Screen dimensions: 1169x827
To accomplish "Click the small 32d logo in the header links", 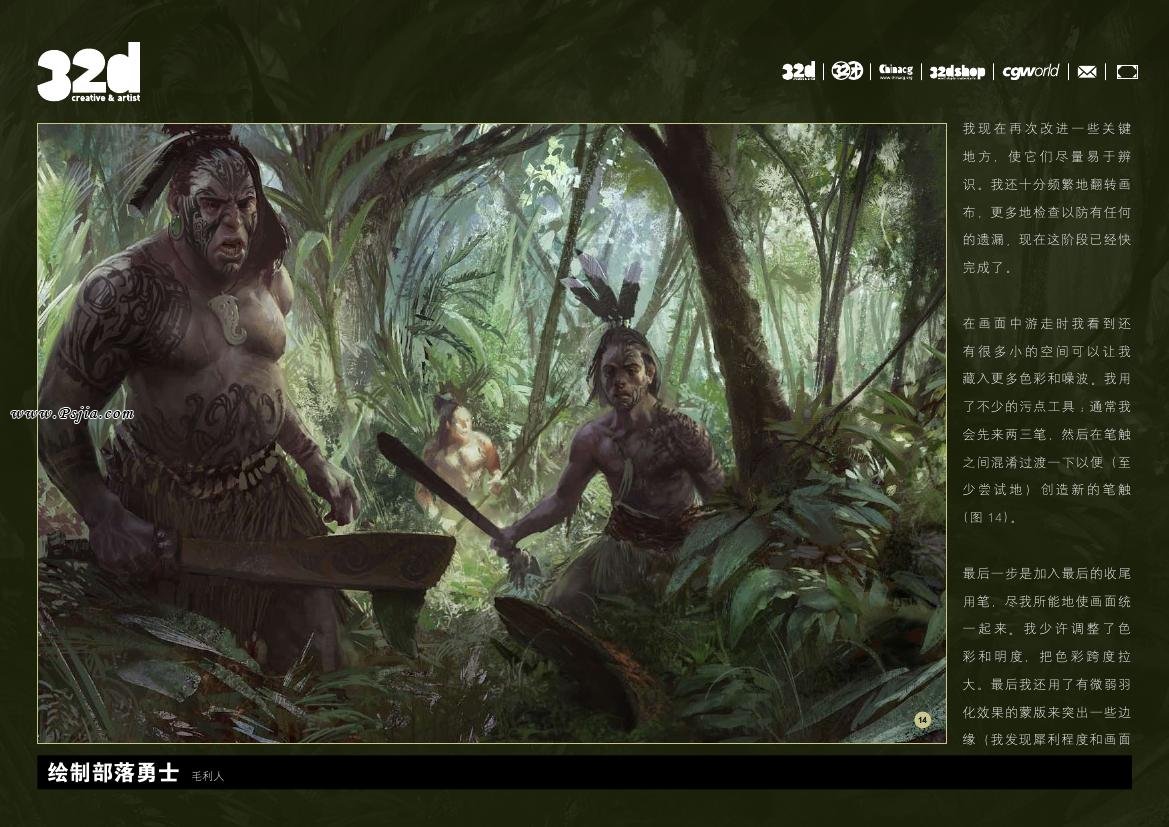I will (798, 72).
